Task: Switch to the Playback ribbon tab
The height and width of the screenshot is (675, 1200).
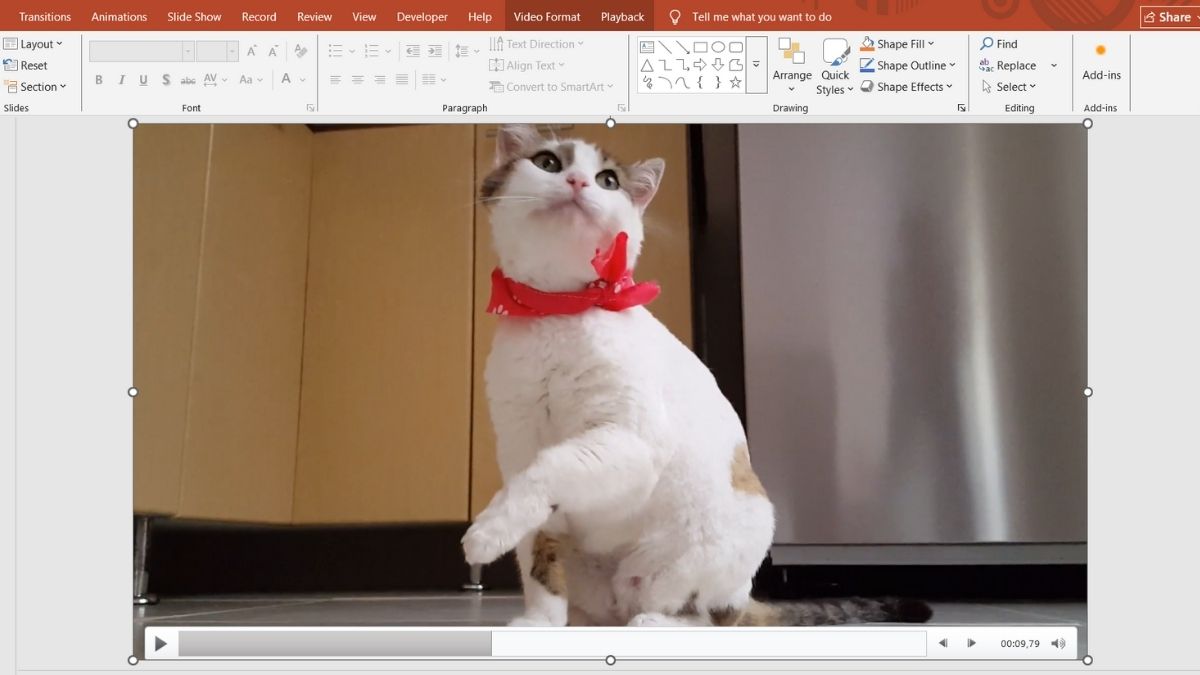Action: pyautogui.click(x=621, y=16)
